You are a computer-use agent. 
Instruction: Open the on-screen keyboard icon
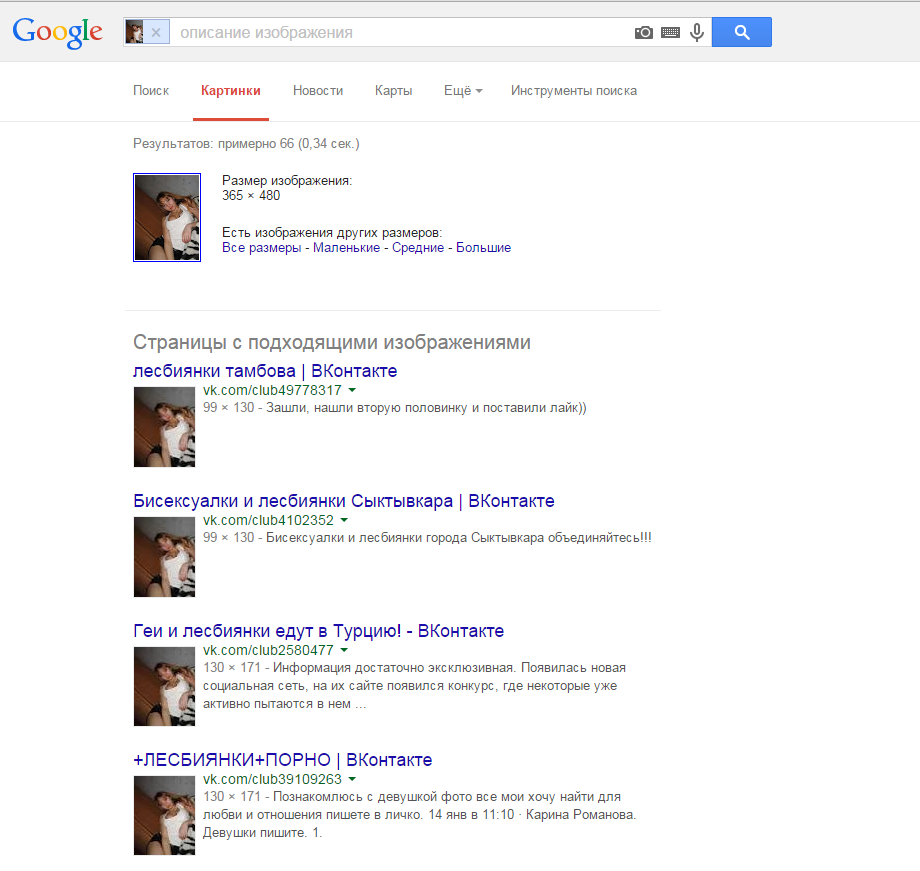coord(670,33)
